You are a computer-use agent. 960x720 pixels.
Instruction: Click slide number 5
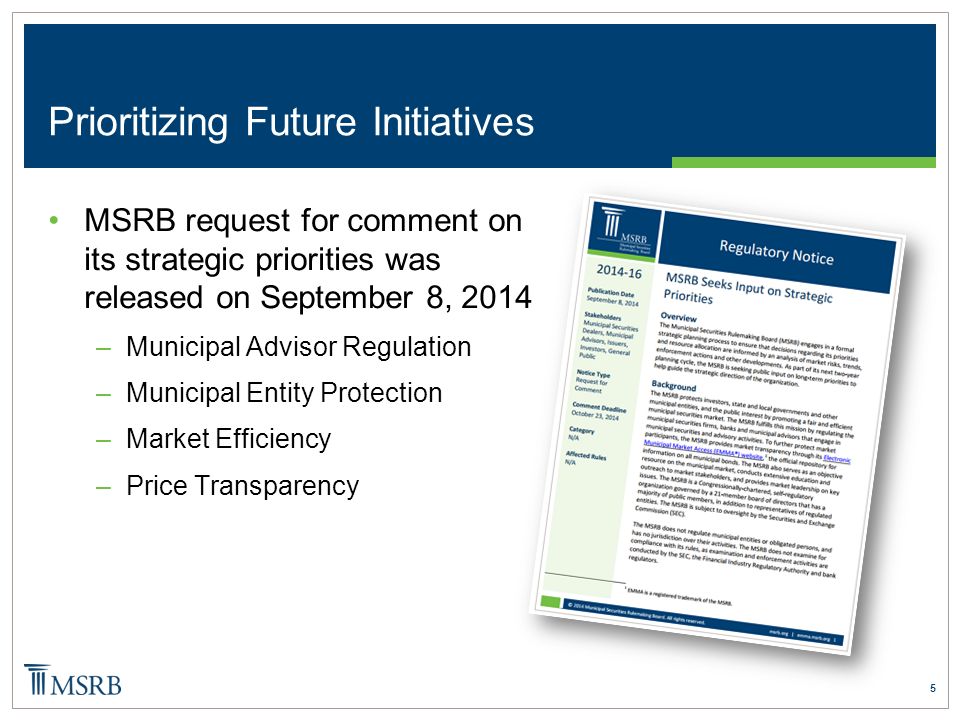click(x=932, y=688)
